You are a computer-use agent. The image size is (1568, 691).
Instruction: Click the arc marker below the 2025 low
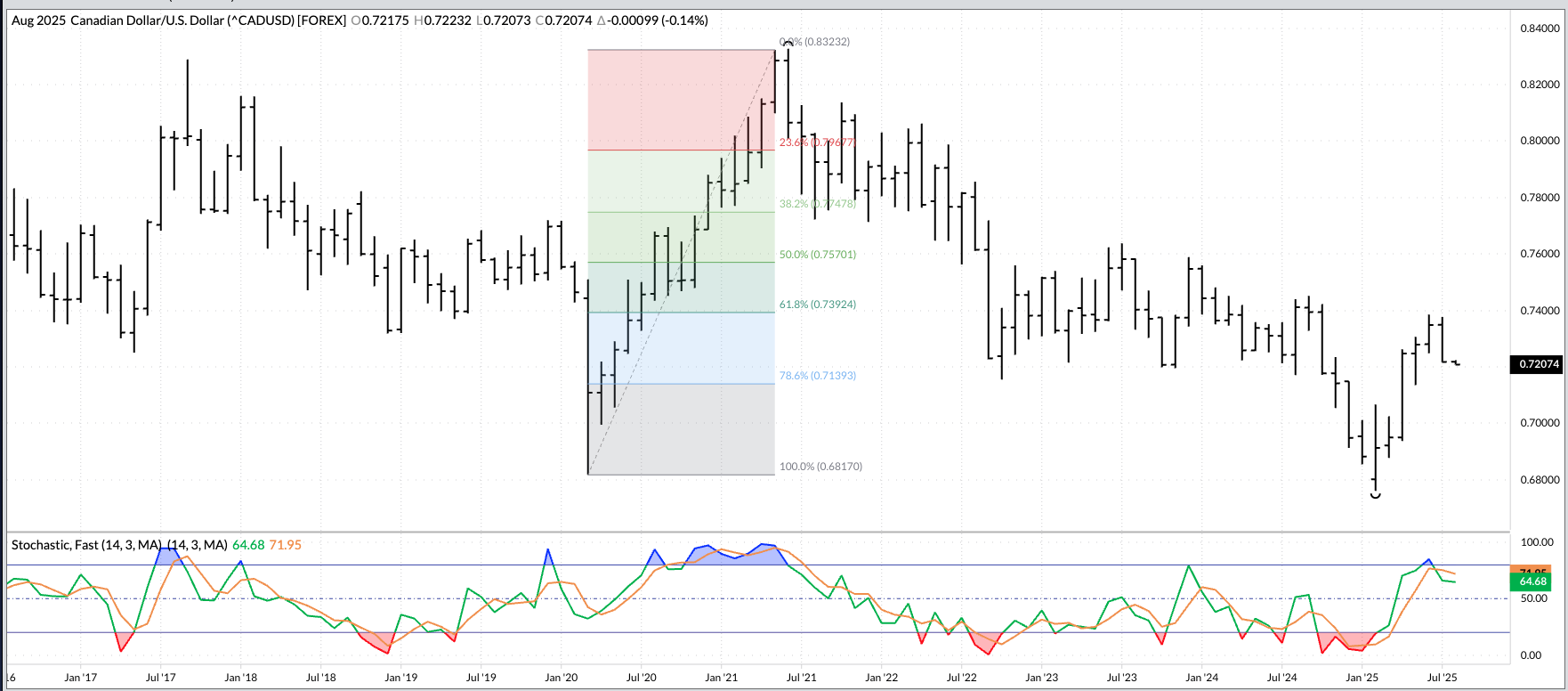click(x=1376, y=495)
